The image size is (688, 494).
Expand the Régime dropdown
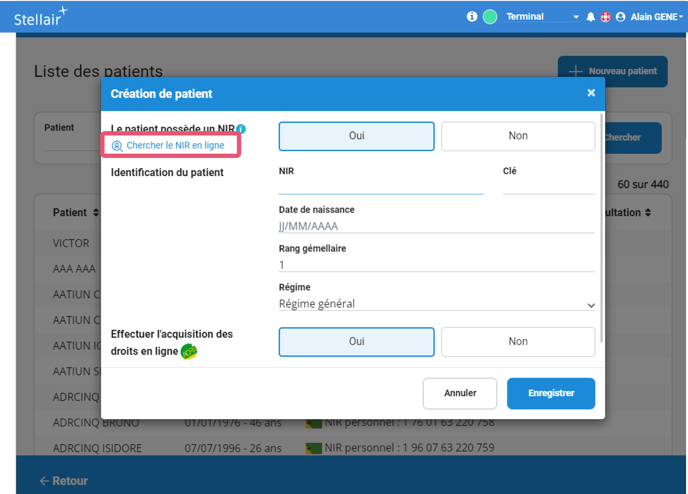(x=436, y=304)
